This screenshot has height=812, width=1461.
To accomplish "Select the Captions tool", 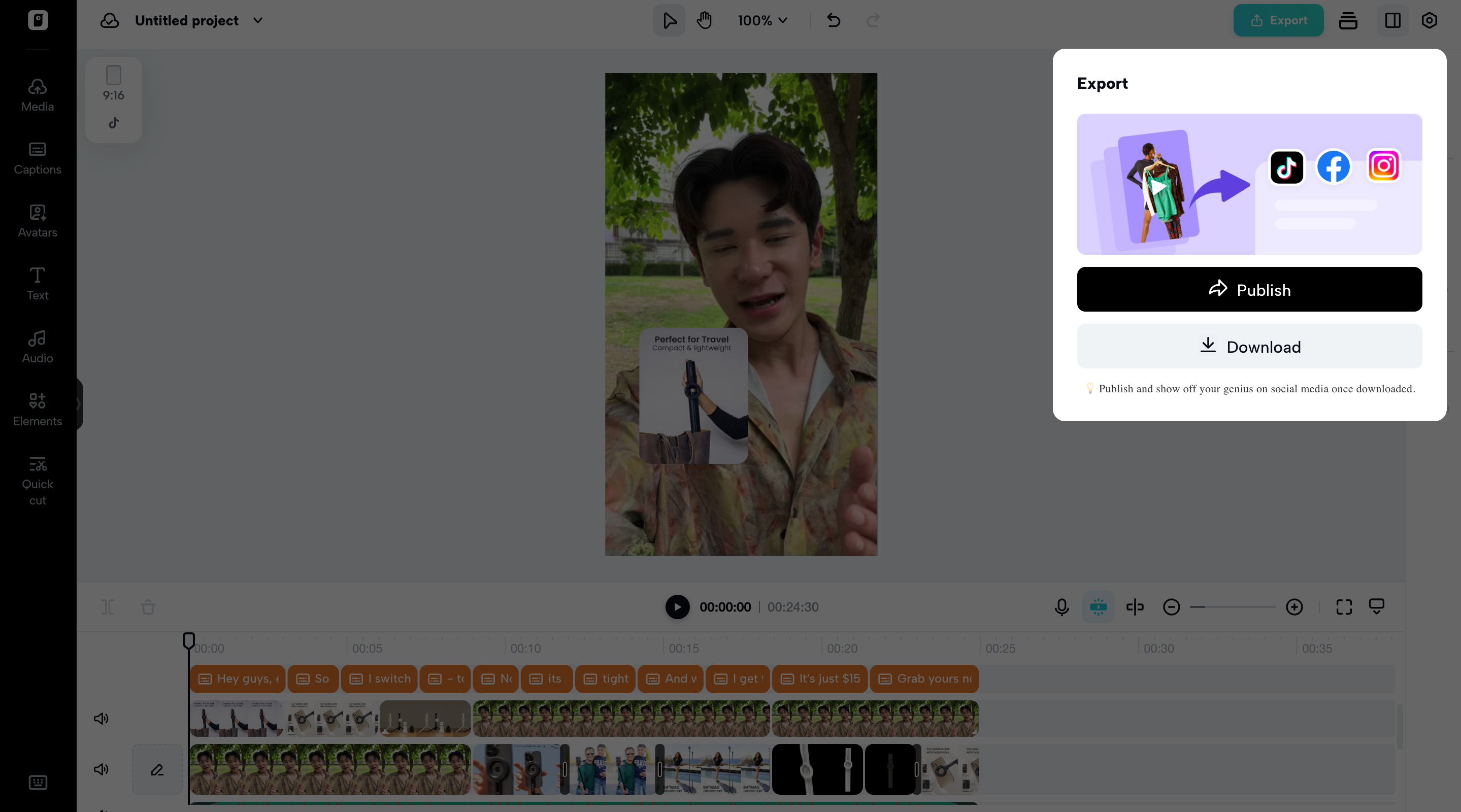I will 37,158.
